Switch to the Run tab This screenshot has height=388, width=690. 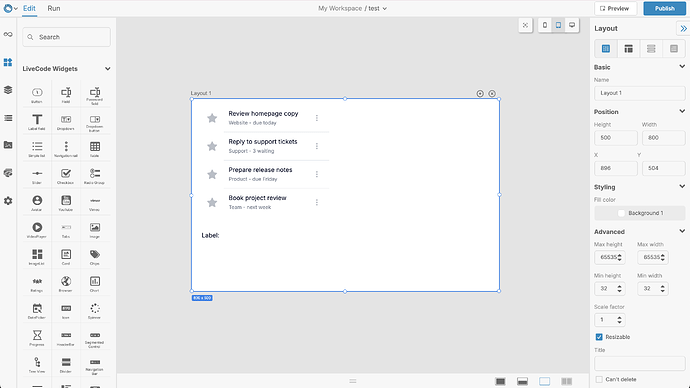click(x=54, y=8)
